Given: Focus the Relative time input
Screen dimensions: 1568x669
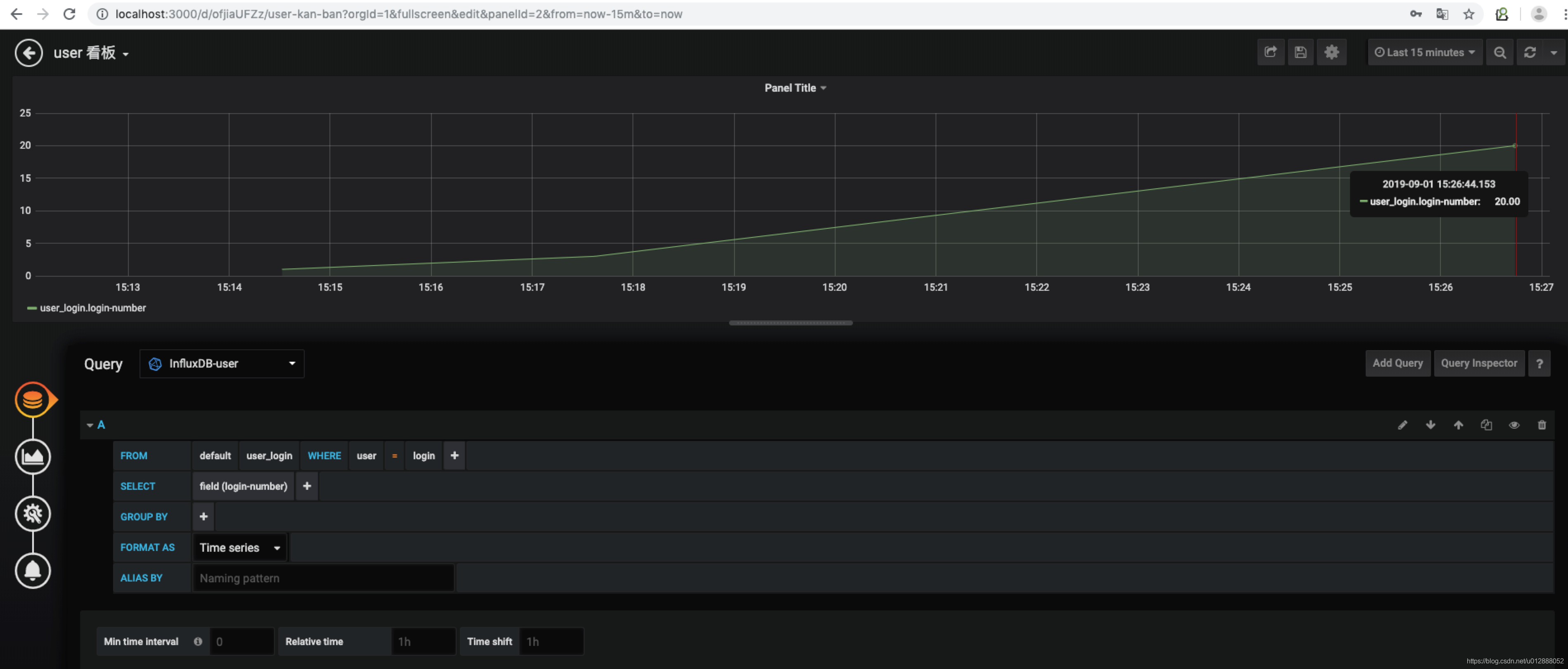Looking at the screenshot, I should 423,641.
